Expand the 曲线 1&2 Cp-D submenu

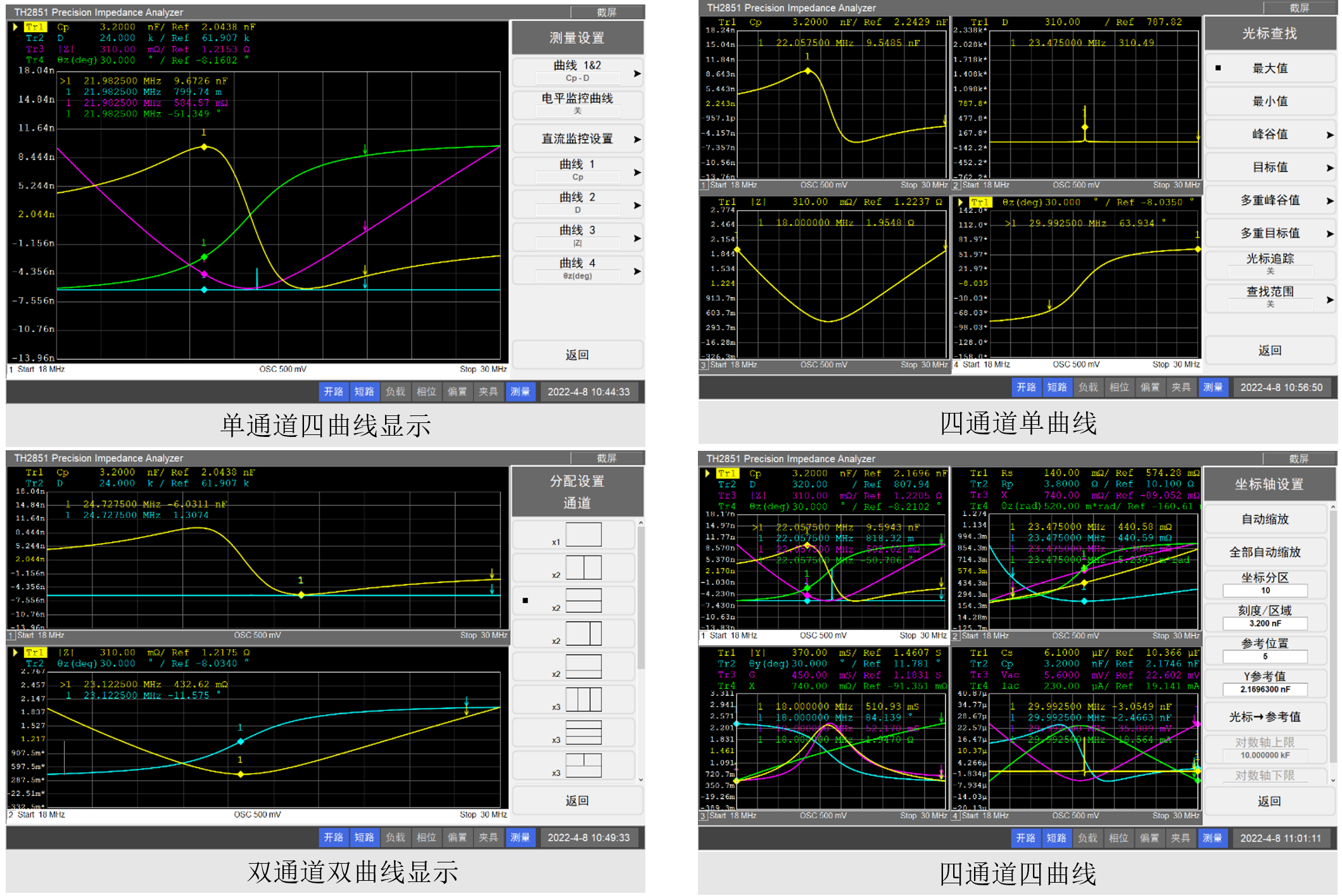577,72
